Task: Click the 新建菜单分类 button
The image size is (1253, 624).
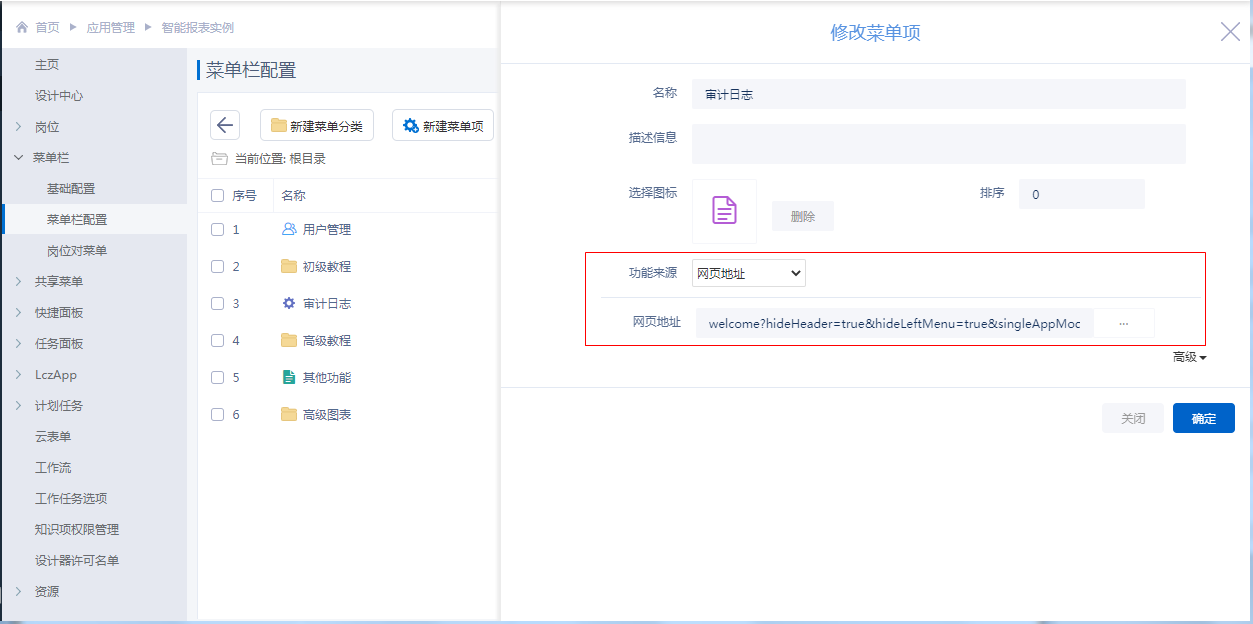Action: tap(317, 126)
